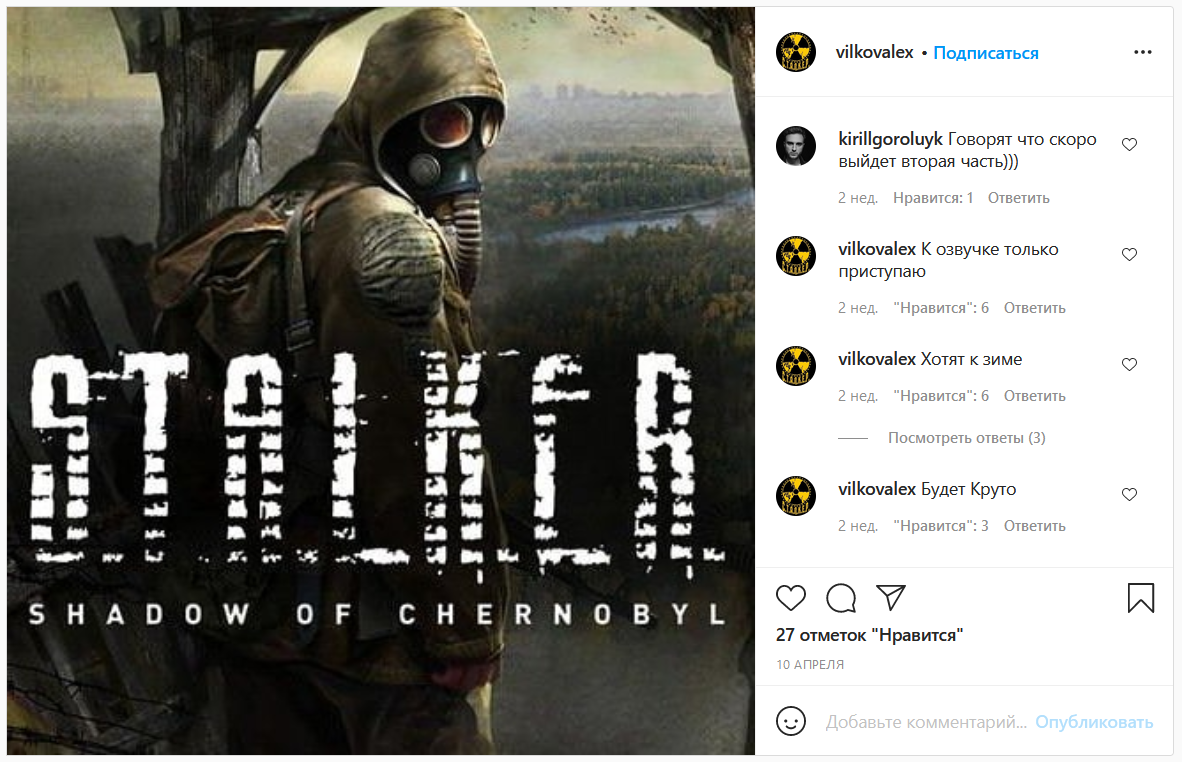This screenshot has width=1182, height=762.
Task: Save the post with the bookmark icon
Action: [1141, 598]
